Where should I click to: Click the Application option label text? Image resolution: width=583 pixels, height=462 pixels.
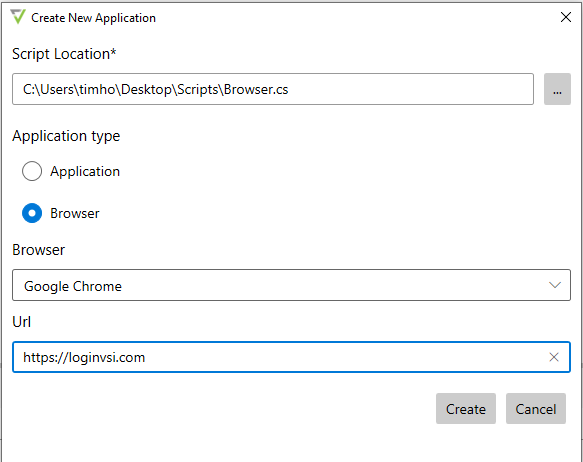tap(85, 171)
